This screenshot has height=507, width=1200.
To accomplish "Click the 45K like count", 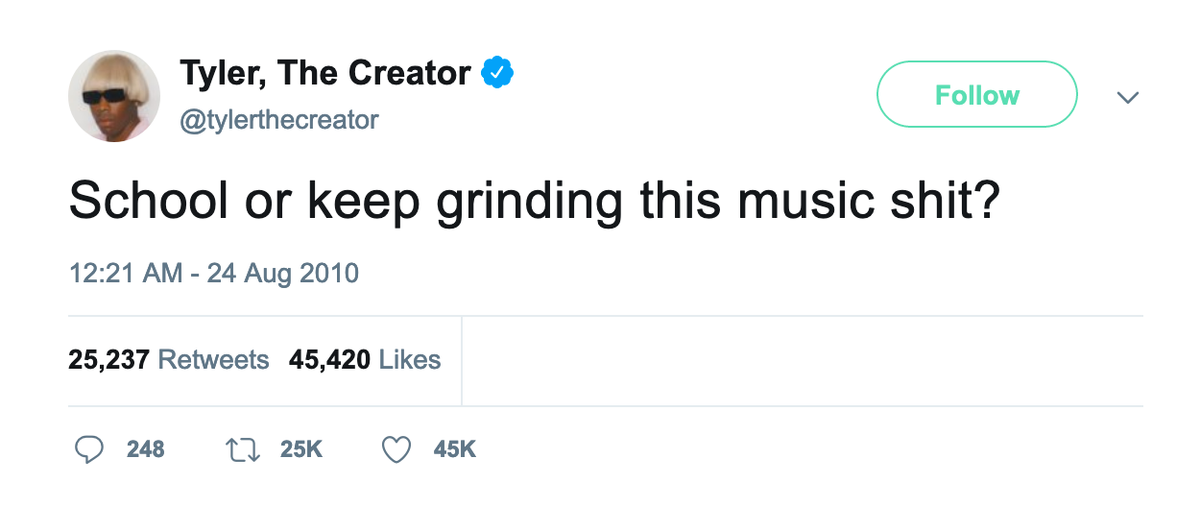I will (x=455, y=450).
